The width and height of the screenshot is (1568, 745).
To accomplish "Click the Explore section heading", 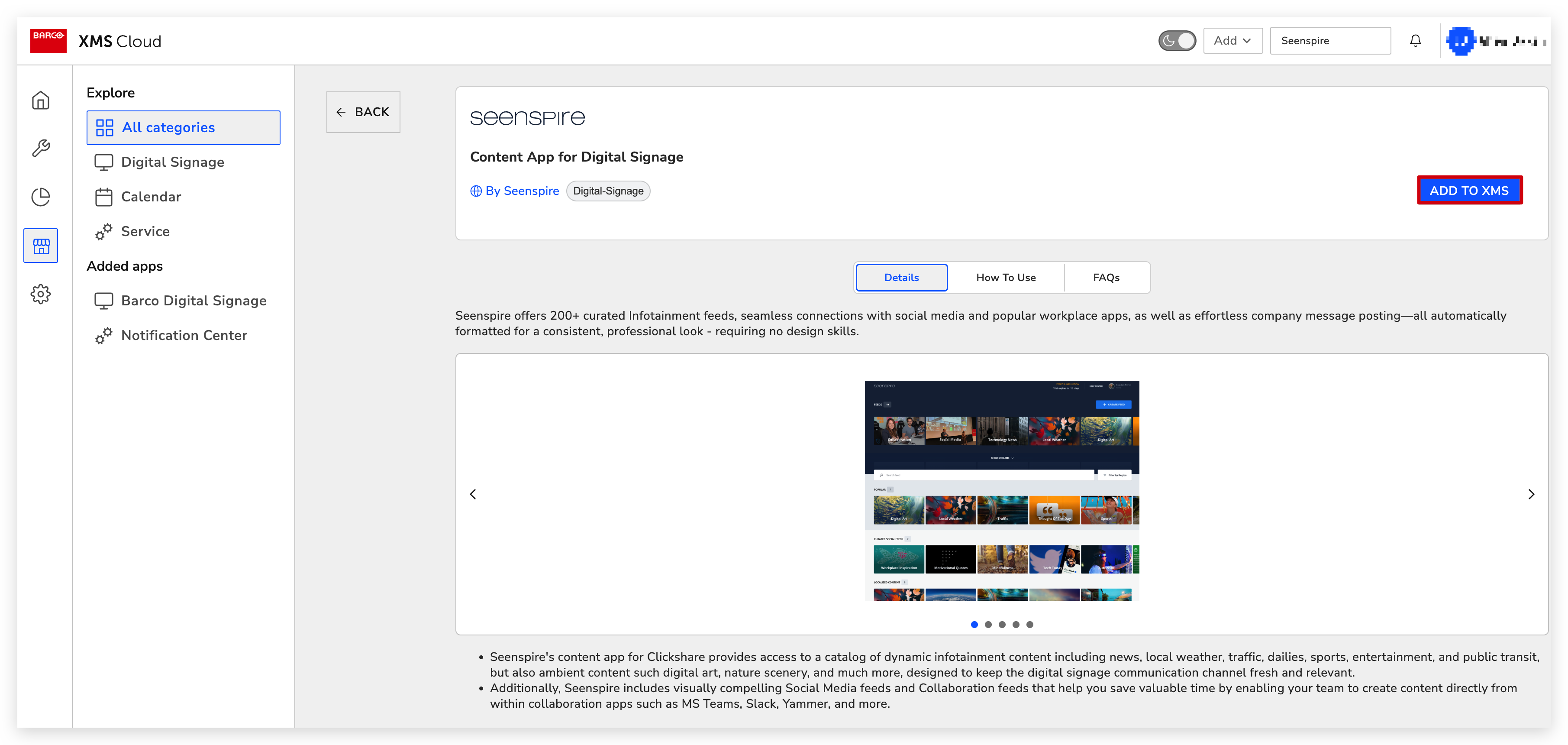I will 111,93.
